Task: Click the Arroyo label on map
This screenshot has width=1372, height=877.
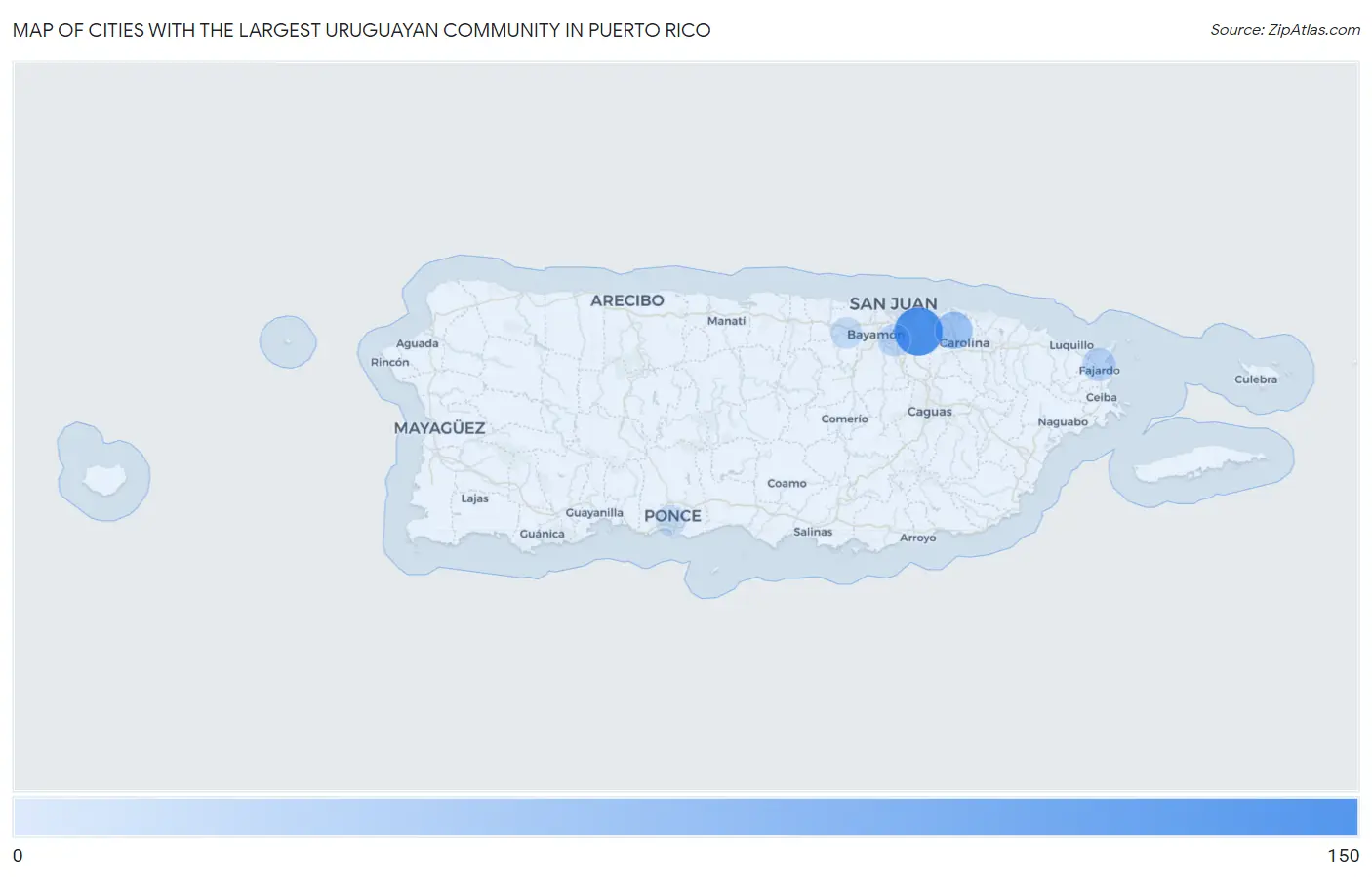Action: tap(917, 538)
